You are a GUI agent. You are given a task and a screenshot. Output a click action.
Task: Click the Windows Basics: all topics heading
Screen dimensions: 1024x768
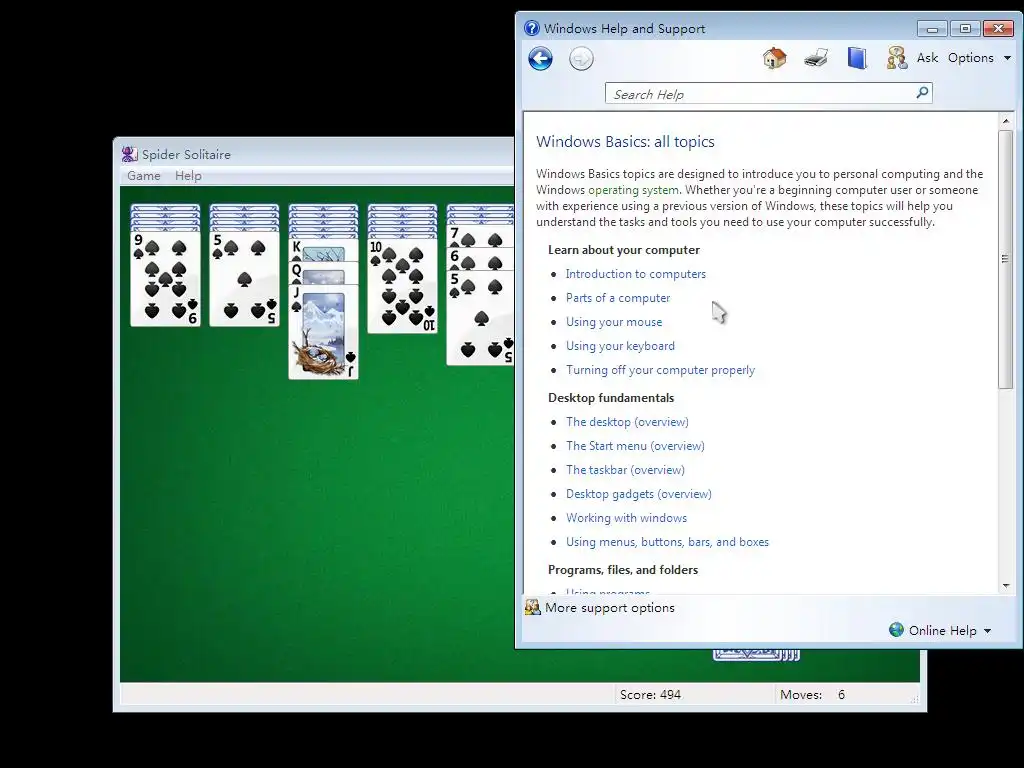point(625,142)
